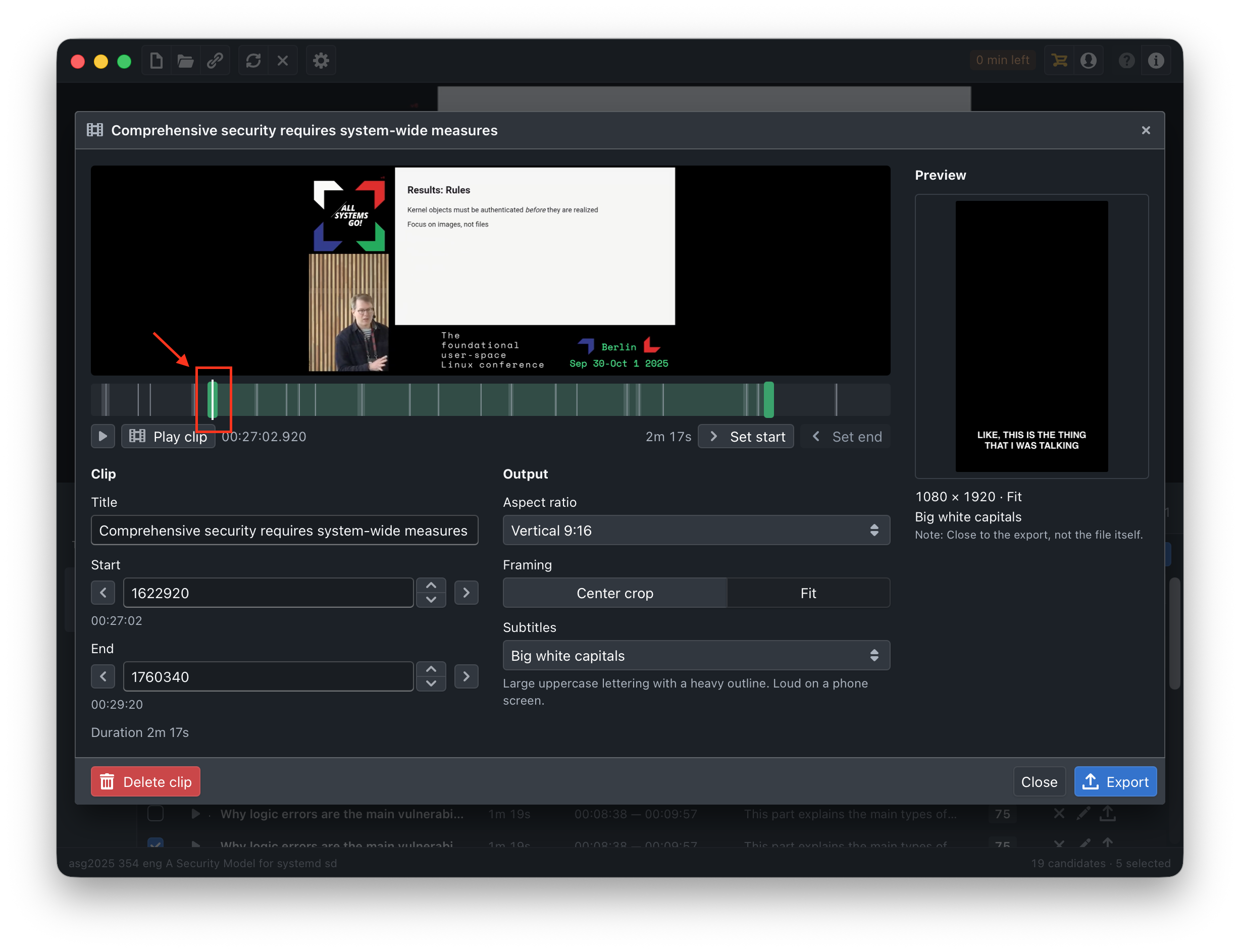The width and height of the screenshot is (1240, 952).
Task: Click into the clip Title field
Action: tap(284, 531)
